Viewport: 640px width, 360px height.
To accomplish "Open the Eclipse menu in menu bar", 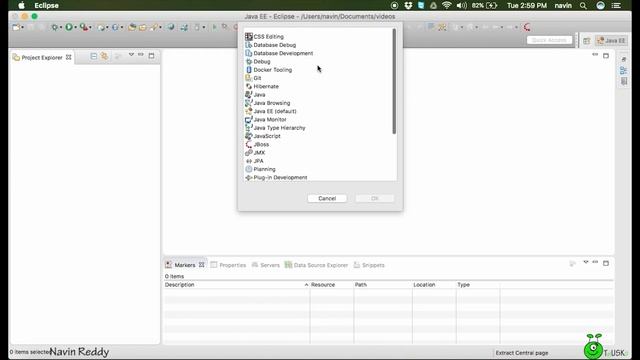I will tap(47, 5).
